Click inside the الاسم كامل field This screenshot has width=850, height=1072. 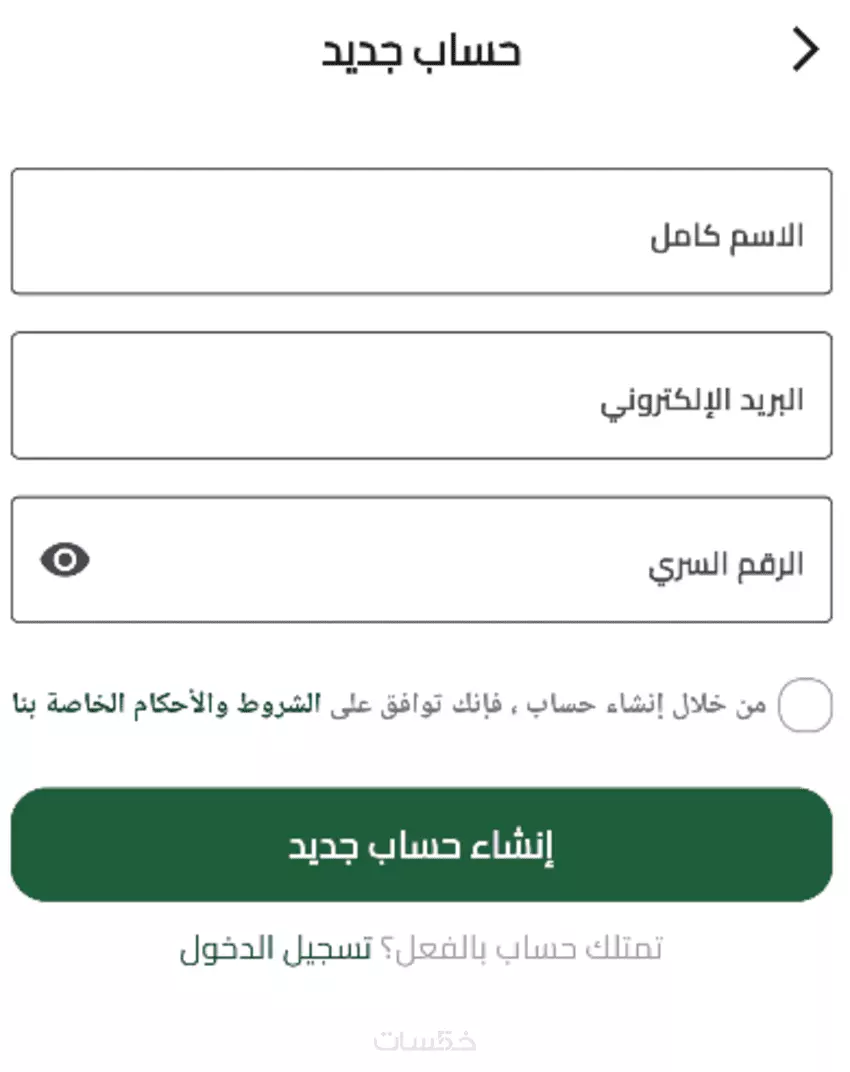[x=420, y=231]
